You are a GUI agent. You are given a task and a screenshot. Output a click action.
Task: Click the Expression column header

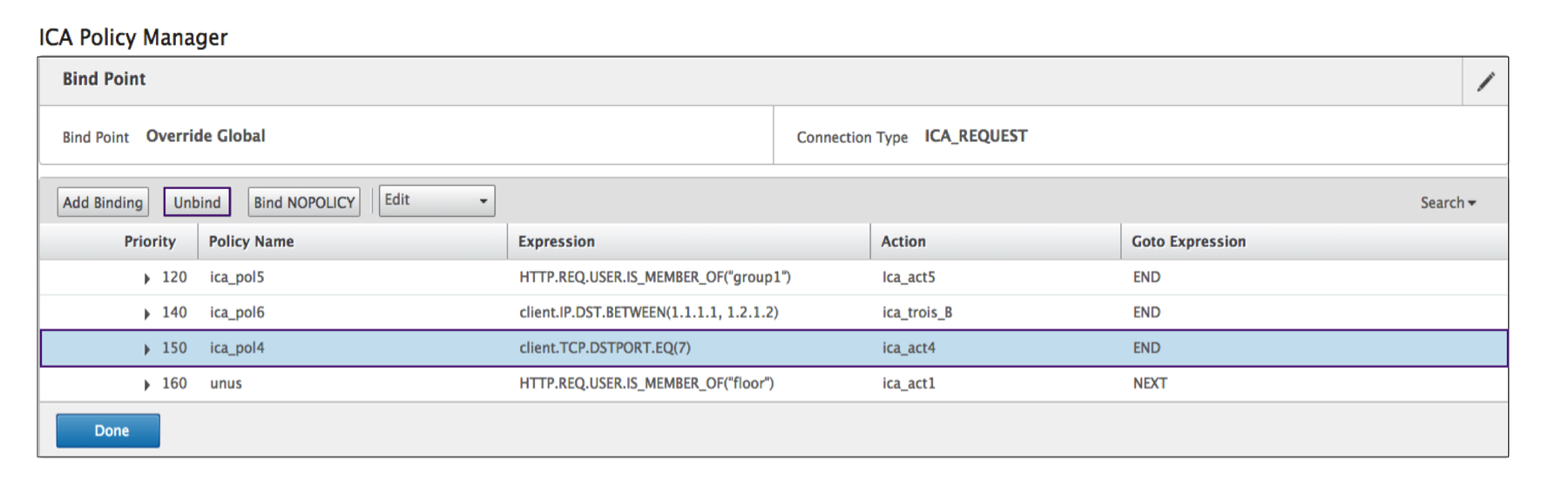tap(556, 242)
